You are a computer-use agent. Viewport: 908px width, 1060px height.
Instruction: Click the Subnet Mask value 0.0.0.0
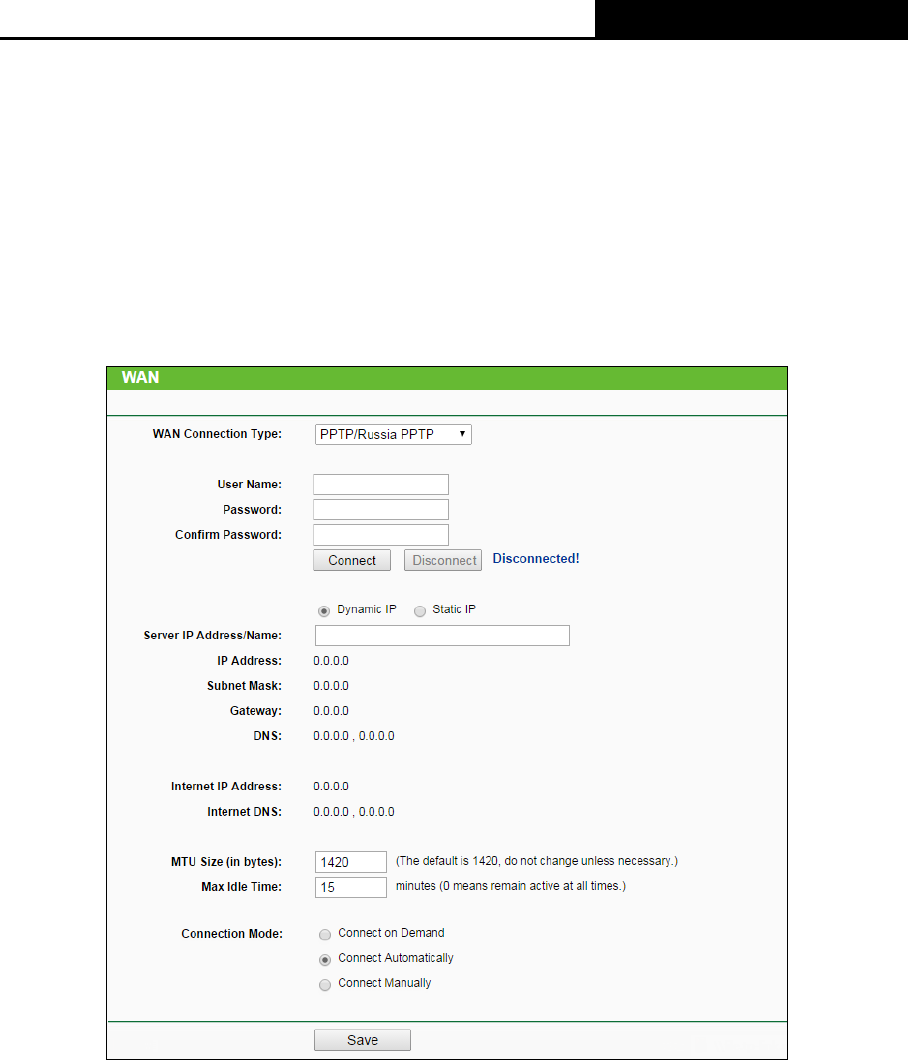point(331,685)
